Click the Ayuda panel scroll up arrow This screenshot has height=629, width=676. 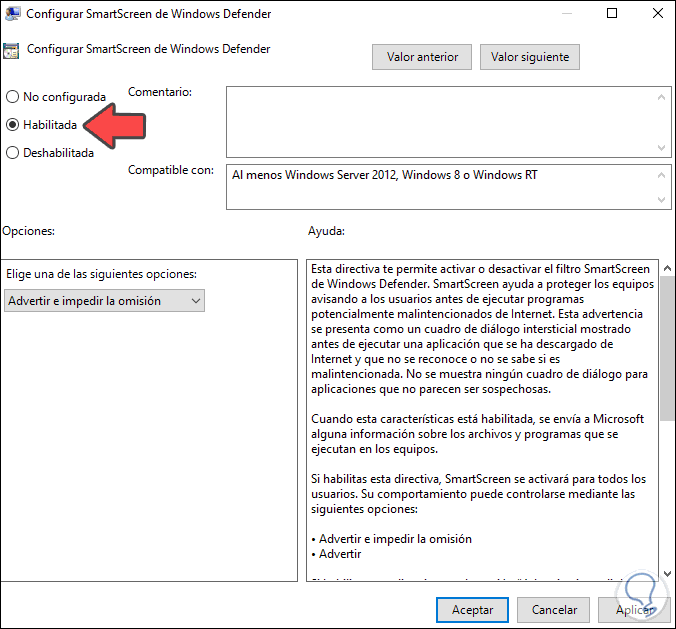(667, 268)
